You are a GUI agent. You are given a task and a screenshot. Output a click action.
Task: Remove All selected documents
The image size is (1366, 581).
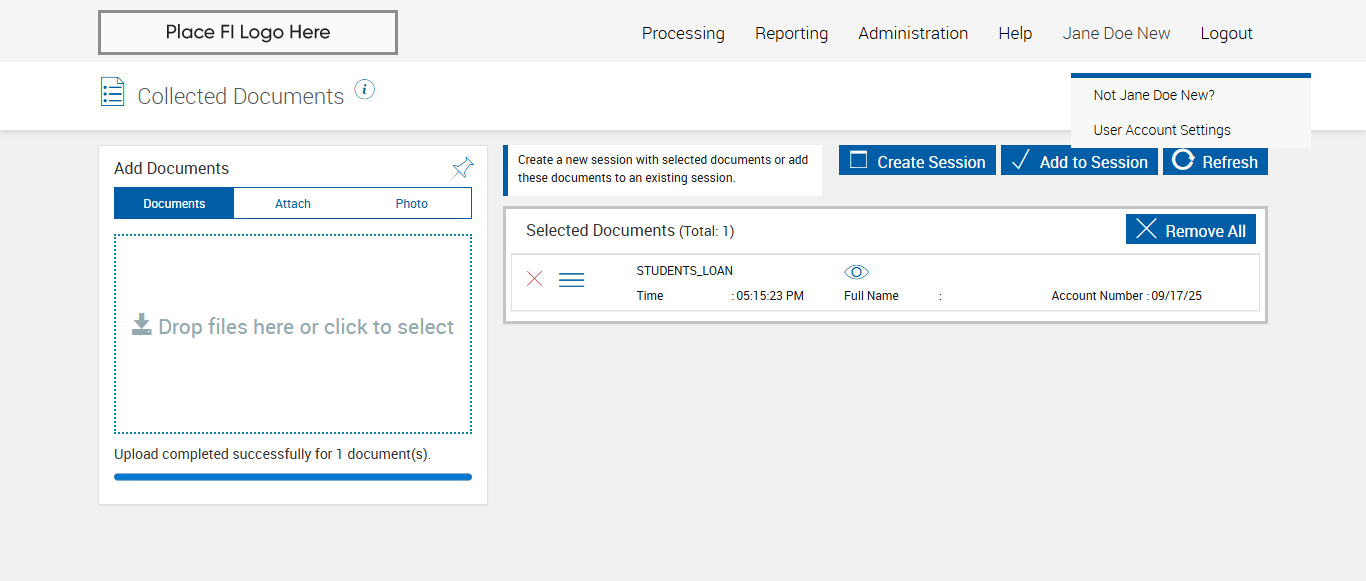tap(1191, 229)
